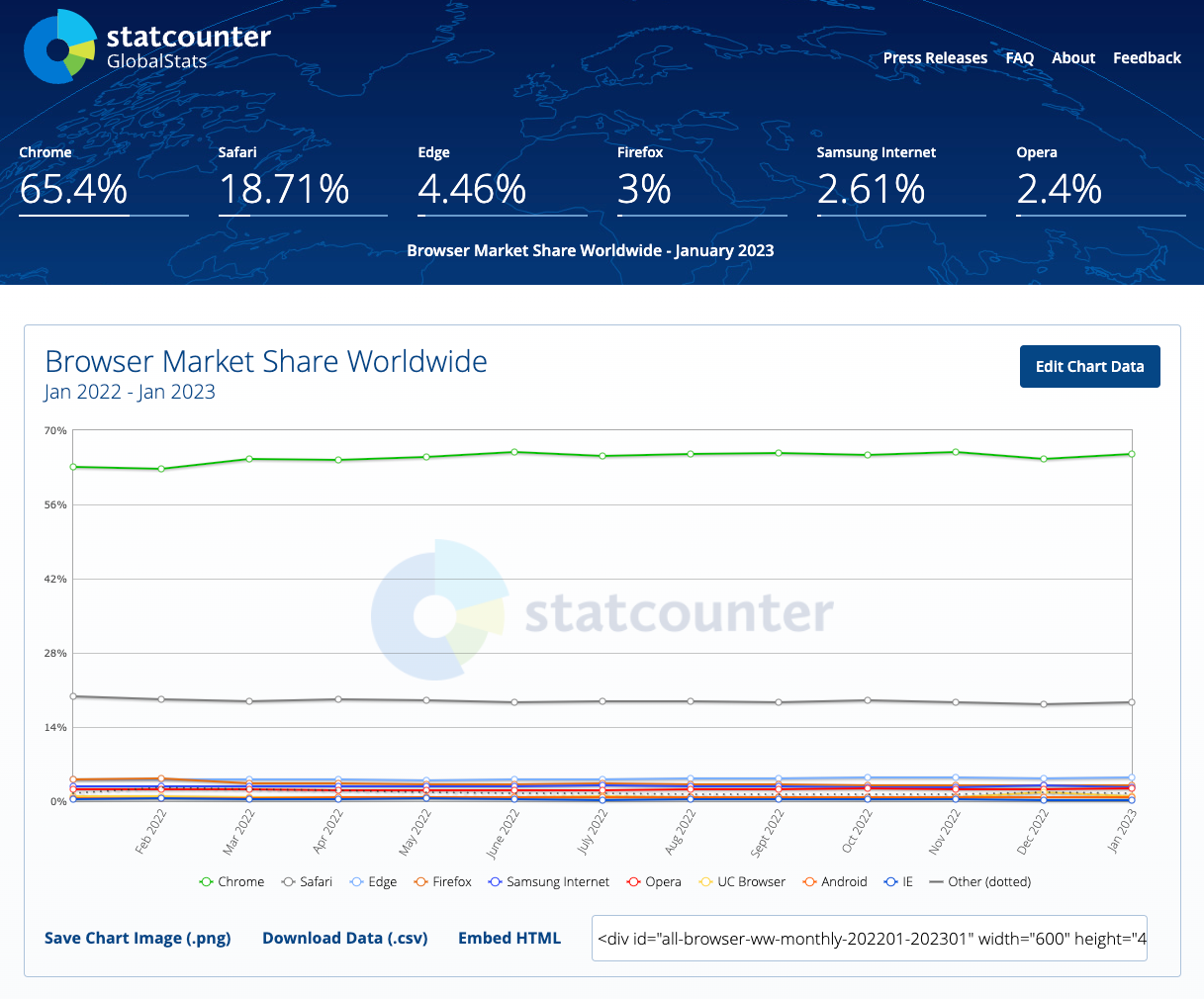
Task: Open the FAQ page
Action: coord(1020,58)
